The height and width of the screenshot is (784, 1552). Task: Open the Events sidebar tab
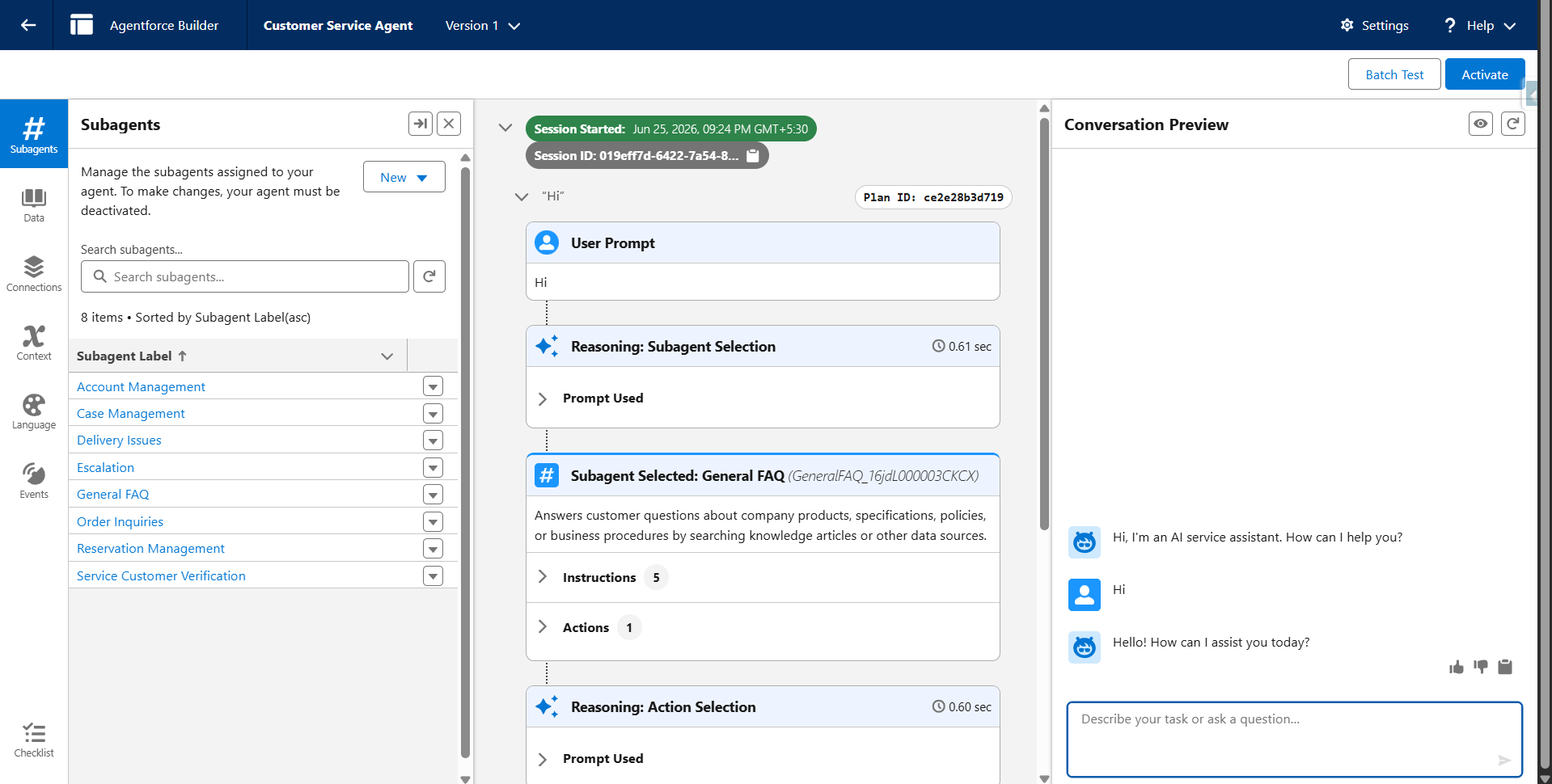coord(34,481)
